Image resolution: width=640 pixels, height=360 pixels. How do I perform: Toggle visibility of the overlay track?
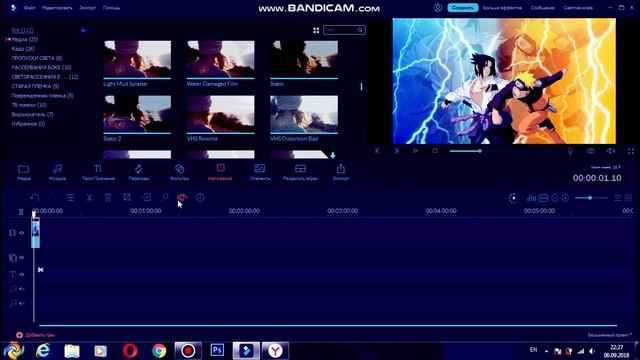22,258
